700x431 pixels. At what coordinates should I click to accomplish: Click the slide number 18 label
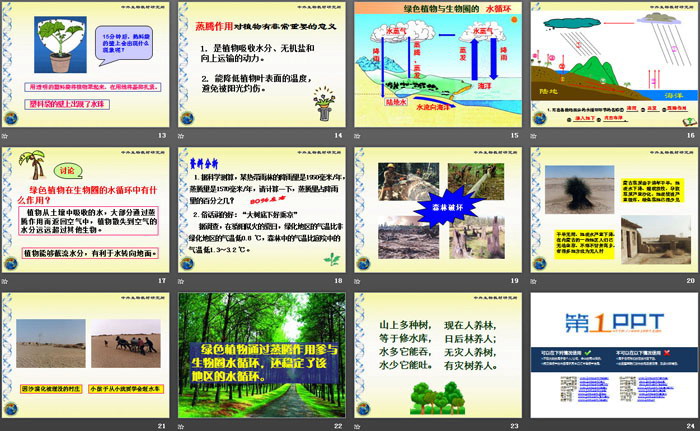point(338,281)
